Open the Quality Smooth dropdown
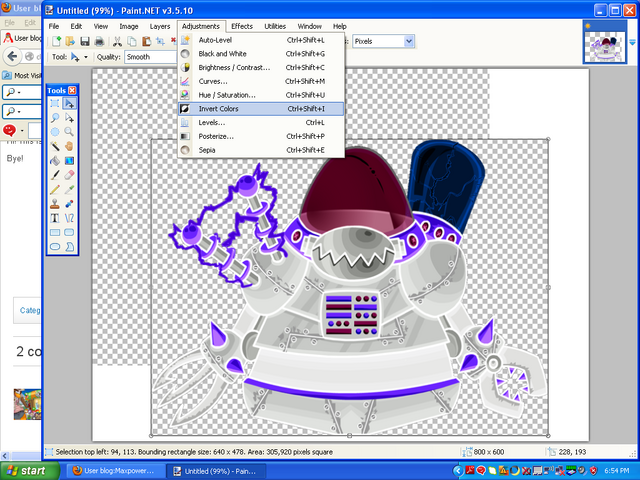 pos(151,57)
